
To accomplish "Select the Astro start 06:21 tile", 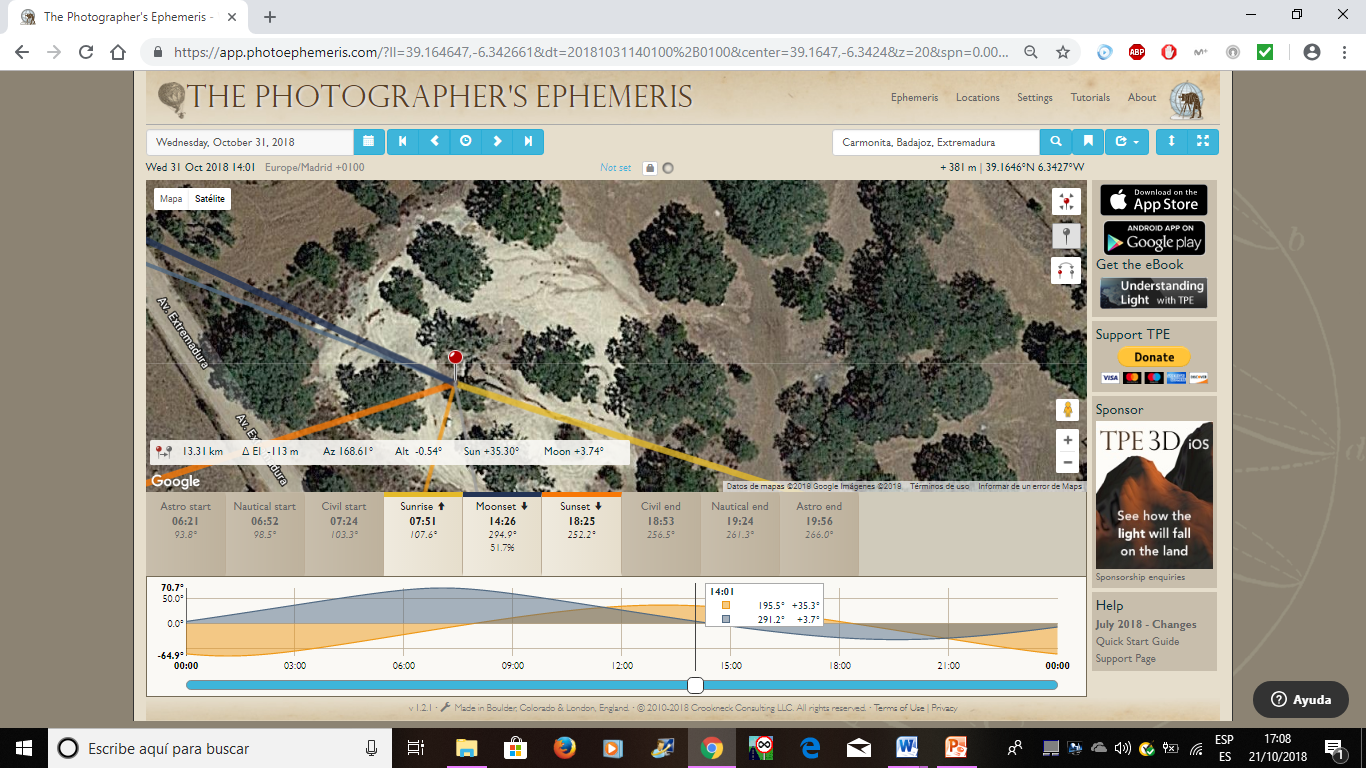I will (x=186, y=533).
